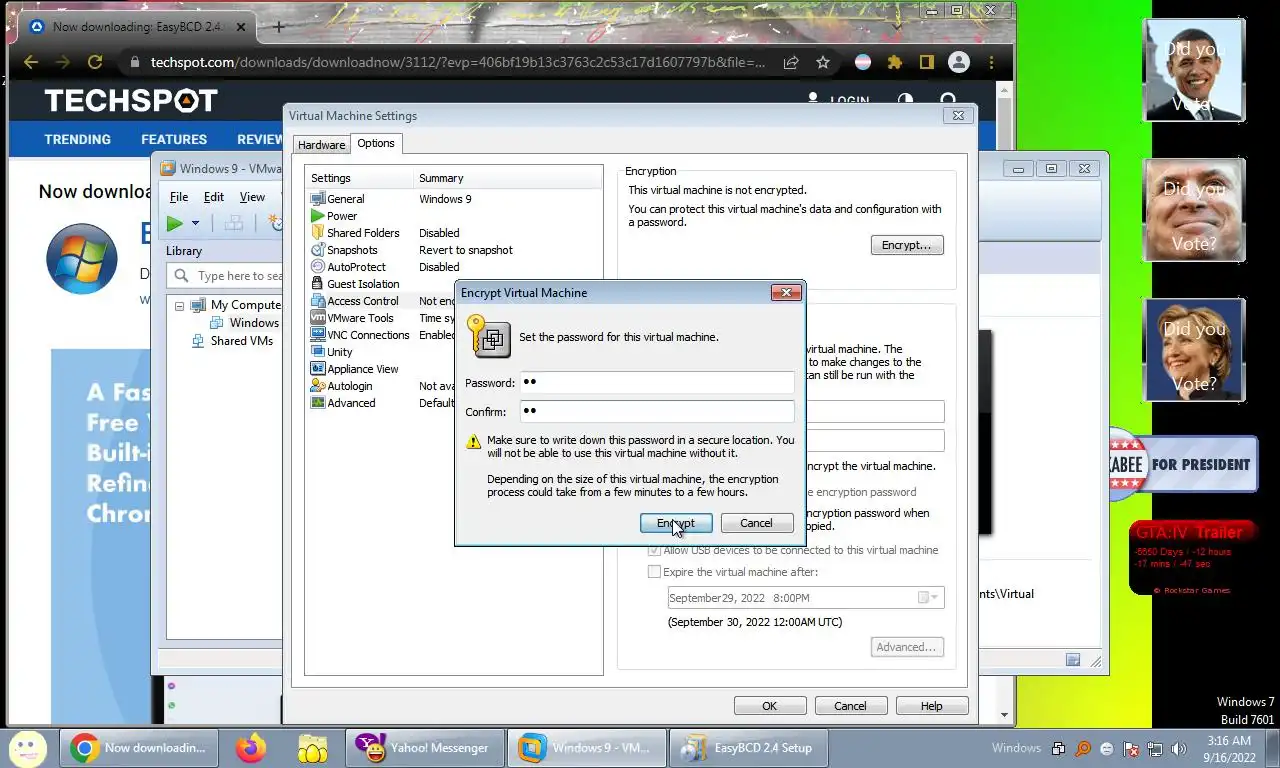Click the Password input field
The height and width of the screenshot is (768, 1280).
[657, 382]
